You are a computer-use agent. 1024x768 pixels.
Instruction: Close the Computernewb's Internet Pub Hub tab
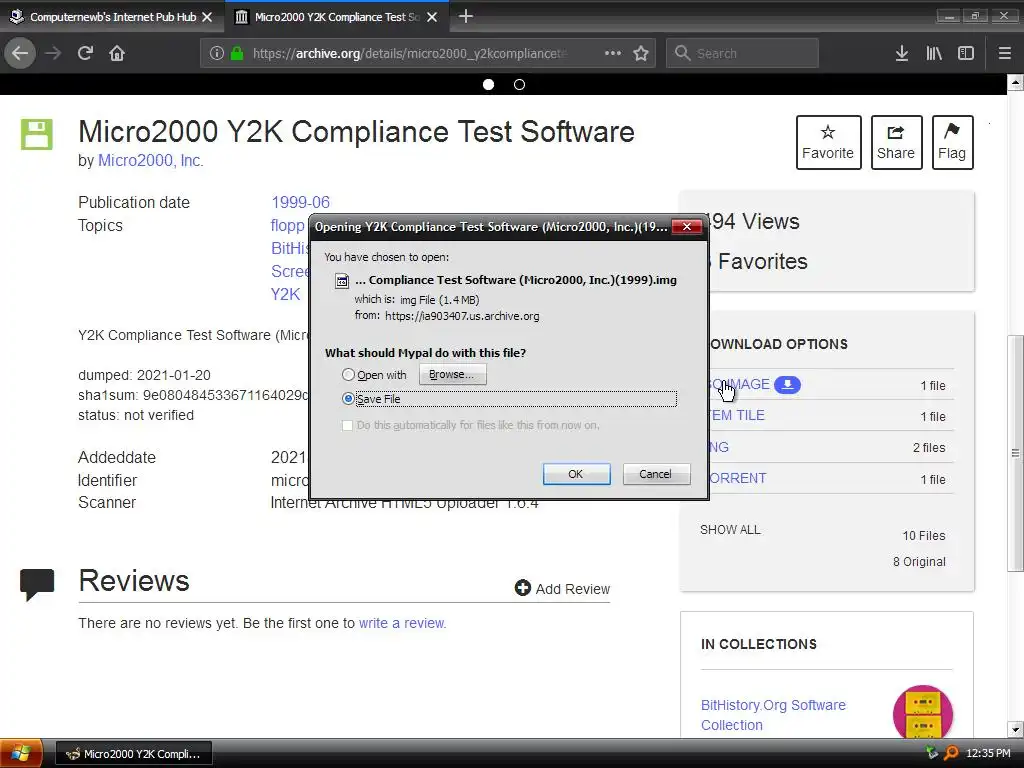click(207, 17)
